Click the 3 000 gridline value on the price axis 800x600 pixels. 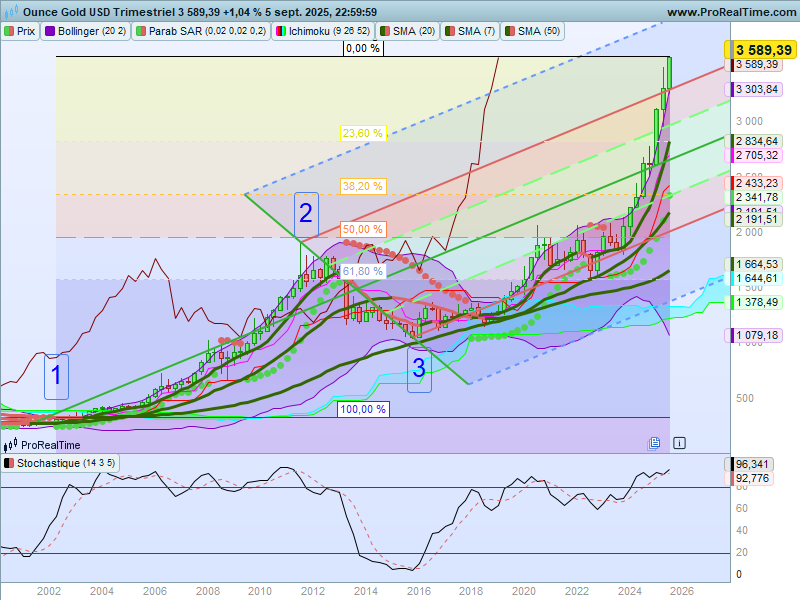(749, 121)
